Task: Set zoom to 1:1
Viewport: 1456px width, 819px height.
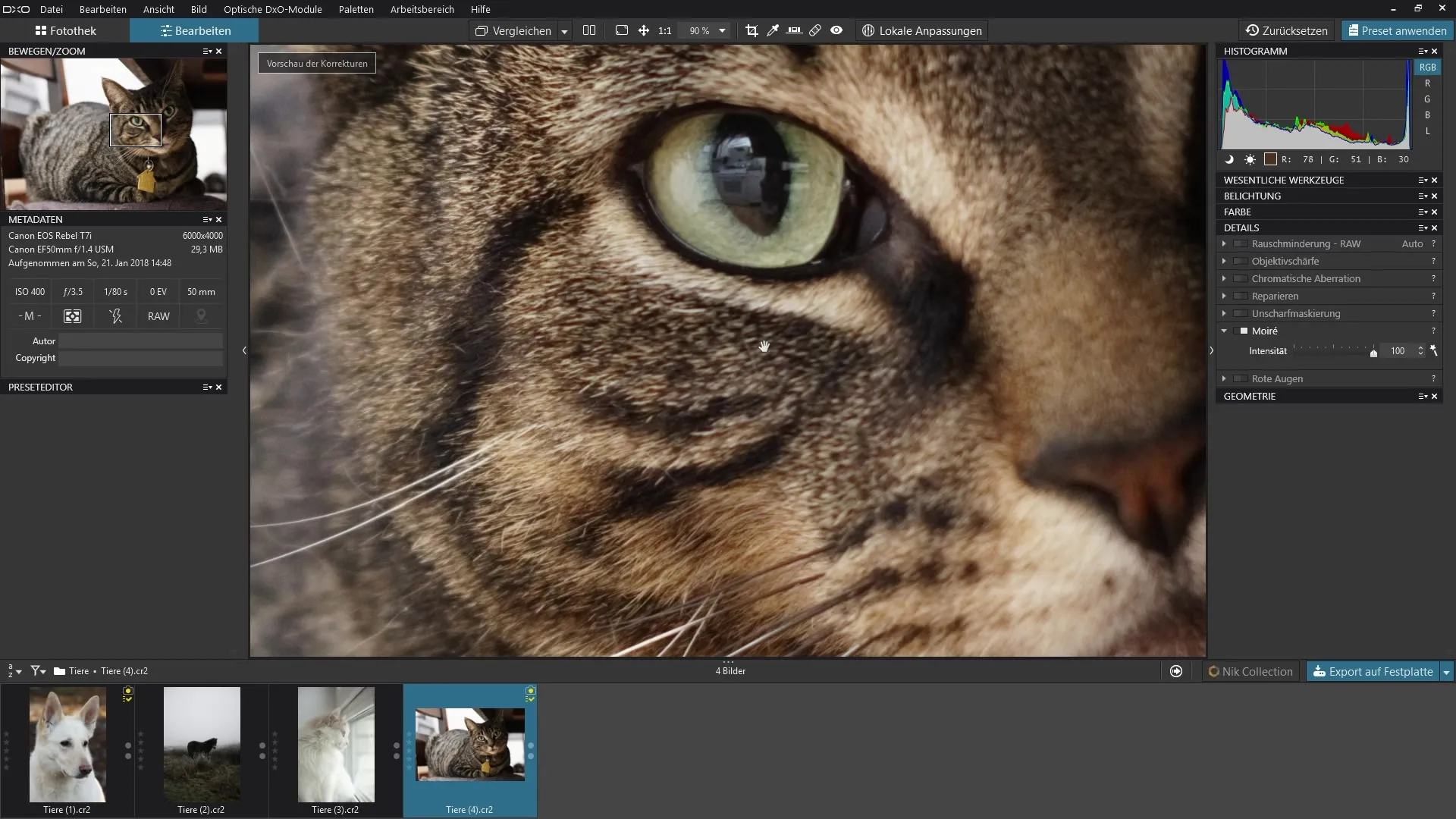Action: point(665,30)
